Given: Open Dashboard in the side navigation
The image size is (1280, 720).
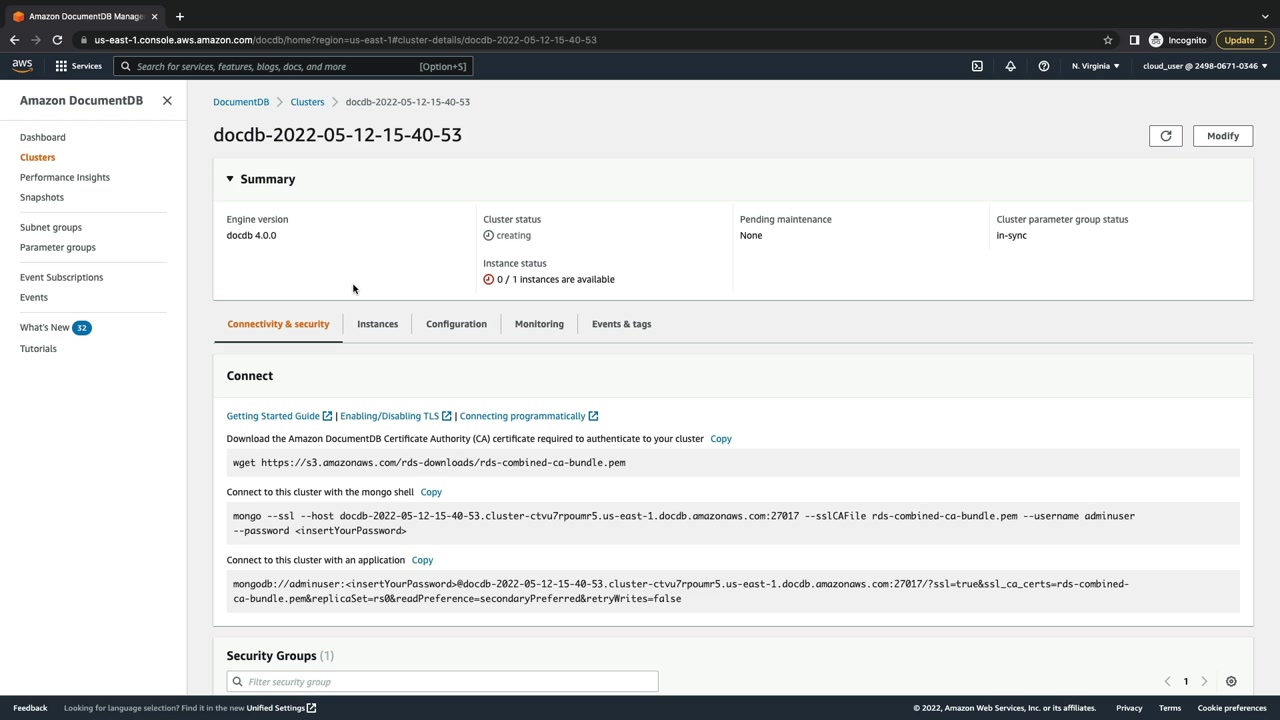Looking at the screenshot, I should coord(43,137).
